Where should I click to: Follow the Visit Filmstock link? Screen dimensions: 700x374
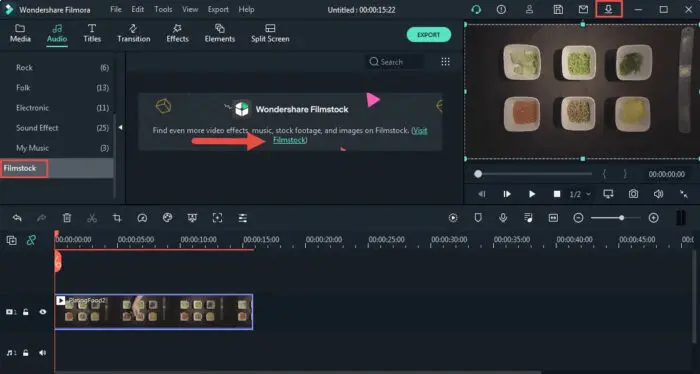(x=350, y=135)
